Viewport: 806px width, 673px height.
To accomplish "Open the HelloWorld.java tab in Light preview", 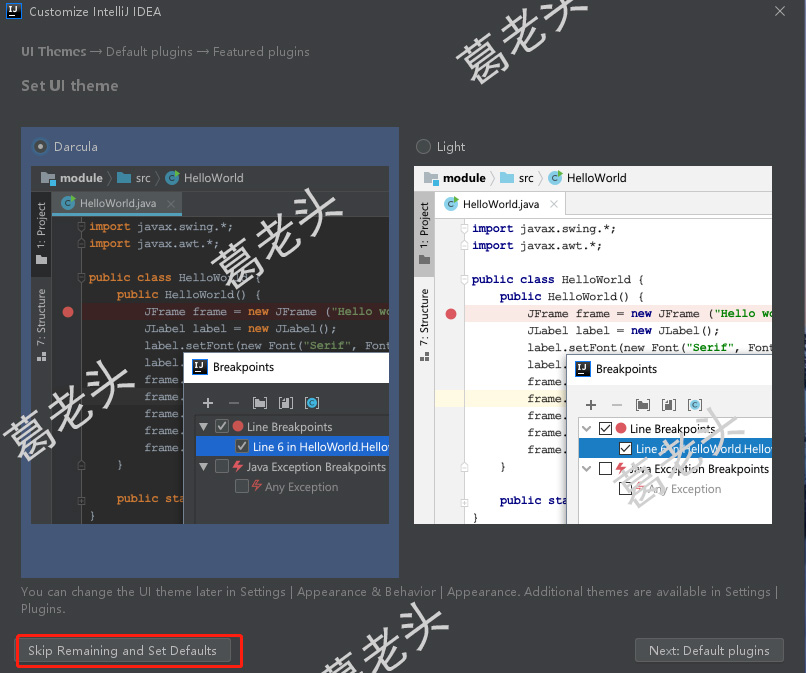I will (x=501, y=205).
